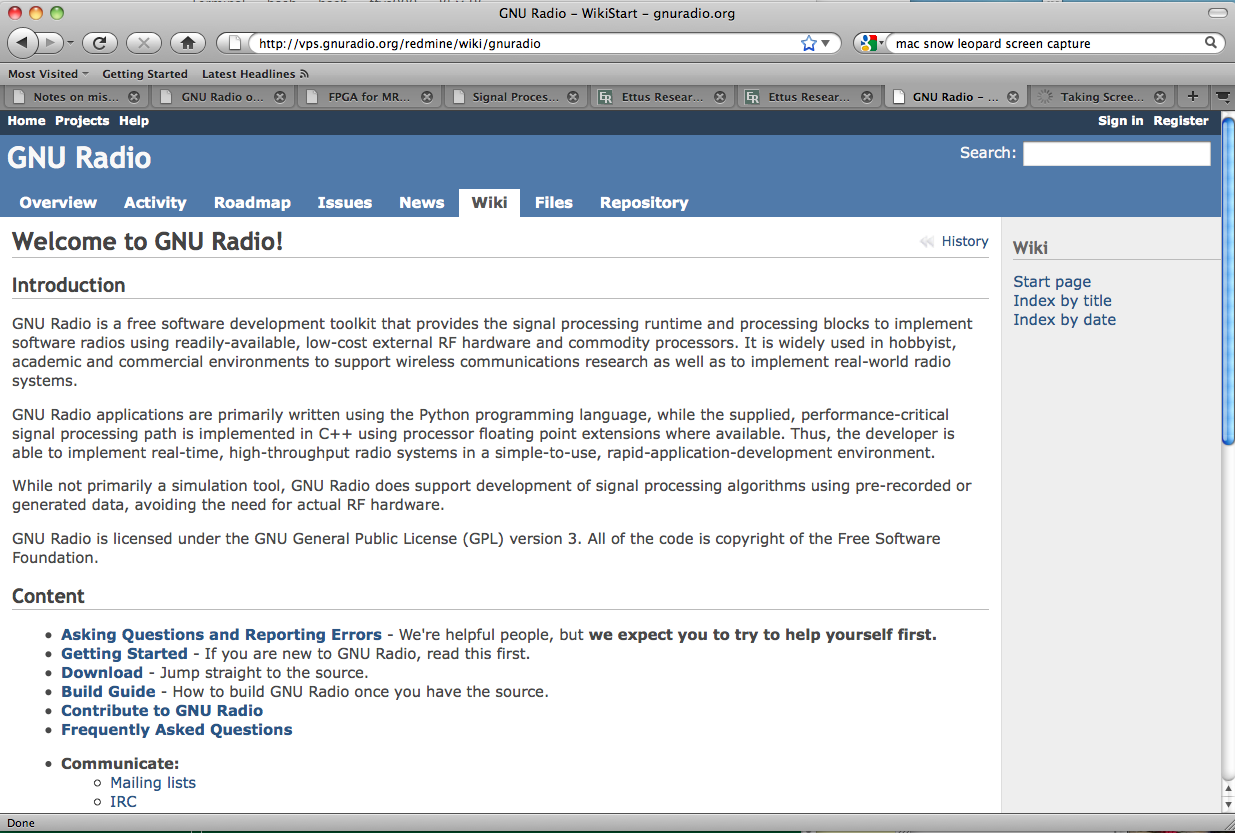Open the Repository project tab

[644, 203]
